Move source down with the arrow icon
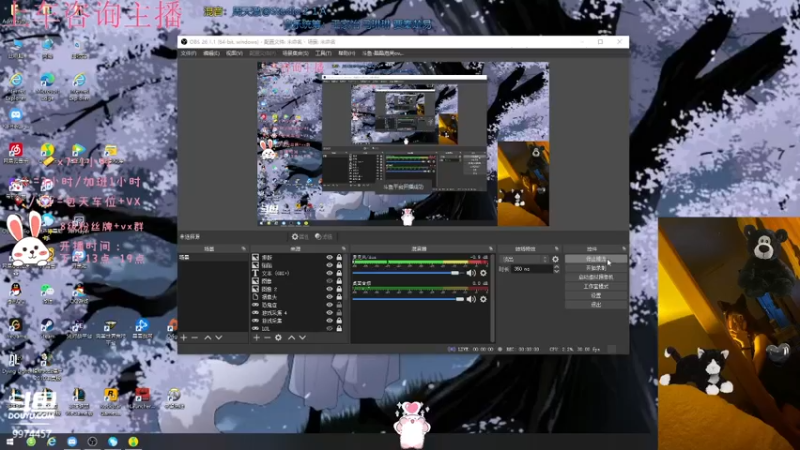Screen dimensions: 800x450 click(x=303, y=338)
